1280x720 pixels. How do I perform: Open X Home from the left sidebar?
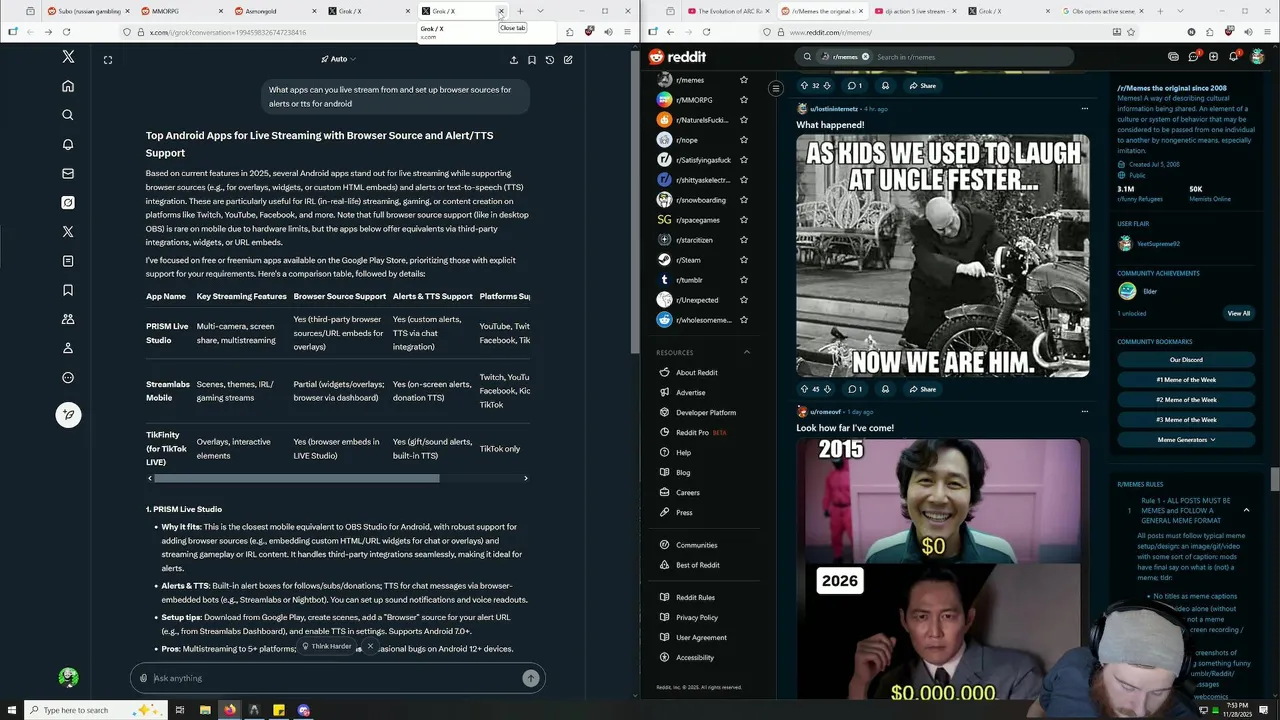tap(68, 86)
